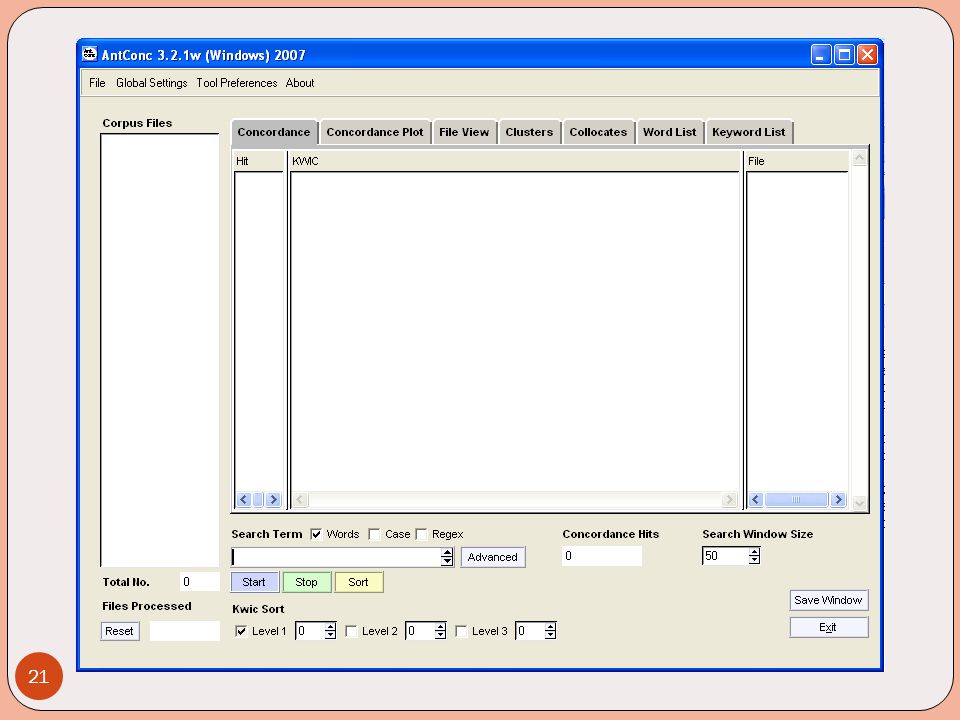
Task: Open the Word List tab
Action: click(x=669, y=132)
